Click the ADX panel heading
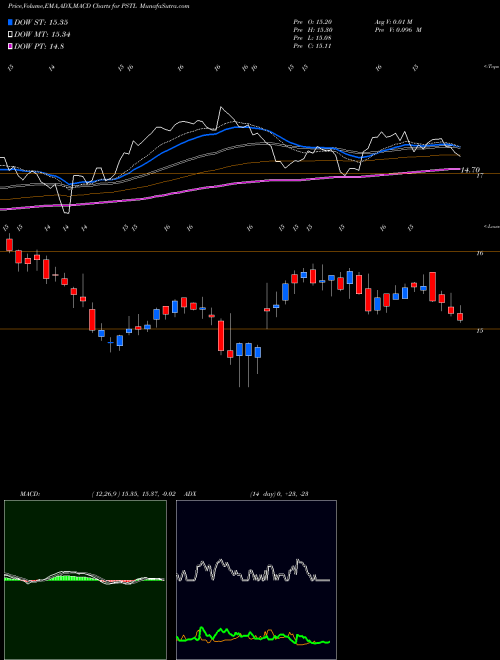Viewport: 500px width, 660px height. click(x=190, y=494)
